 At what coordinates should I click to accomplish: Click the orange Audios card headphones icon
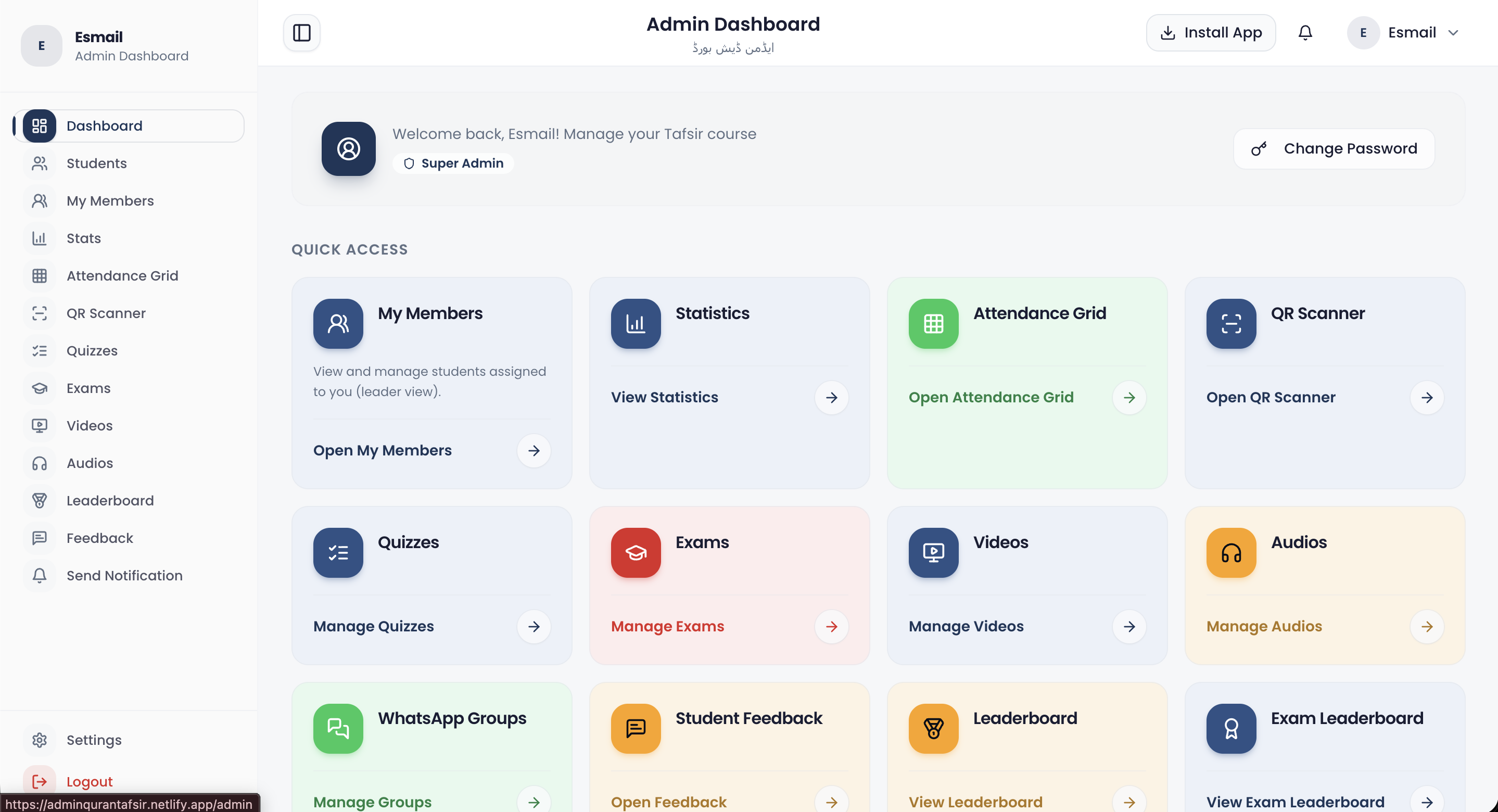1231,553
